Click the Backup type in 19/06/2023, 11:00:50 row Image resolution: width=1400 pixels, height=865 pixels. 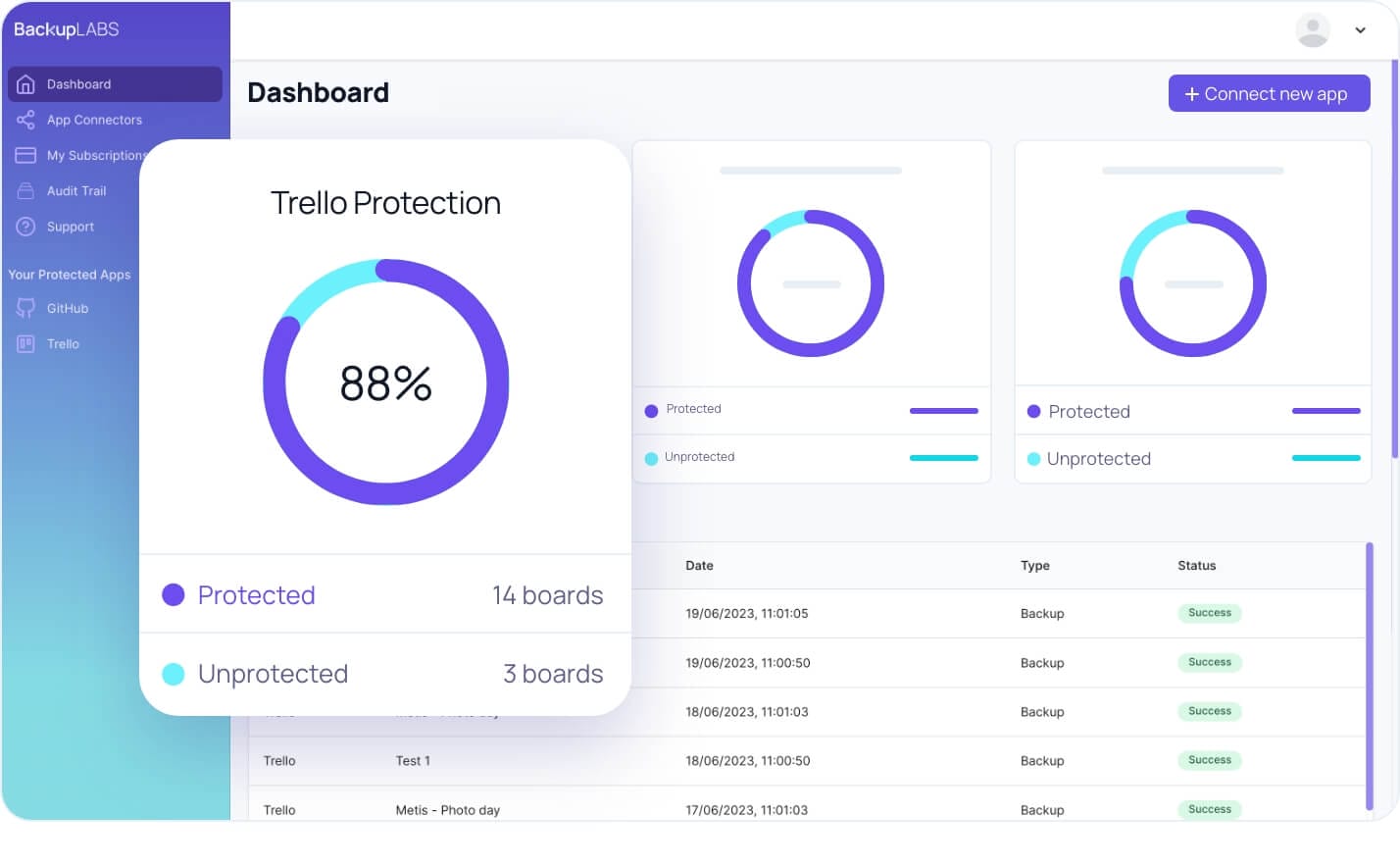(1042, 663)
